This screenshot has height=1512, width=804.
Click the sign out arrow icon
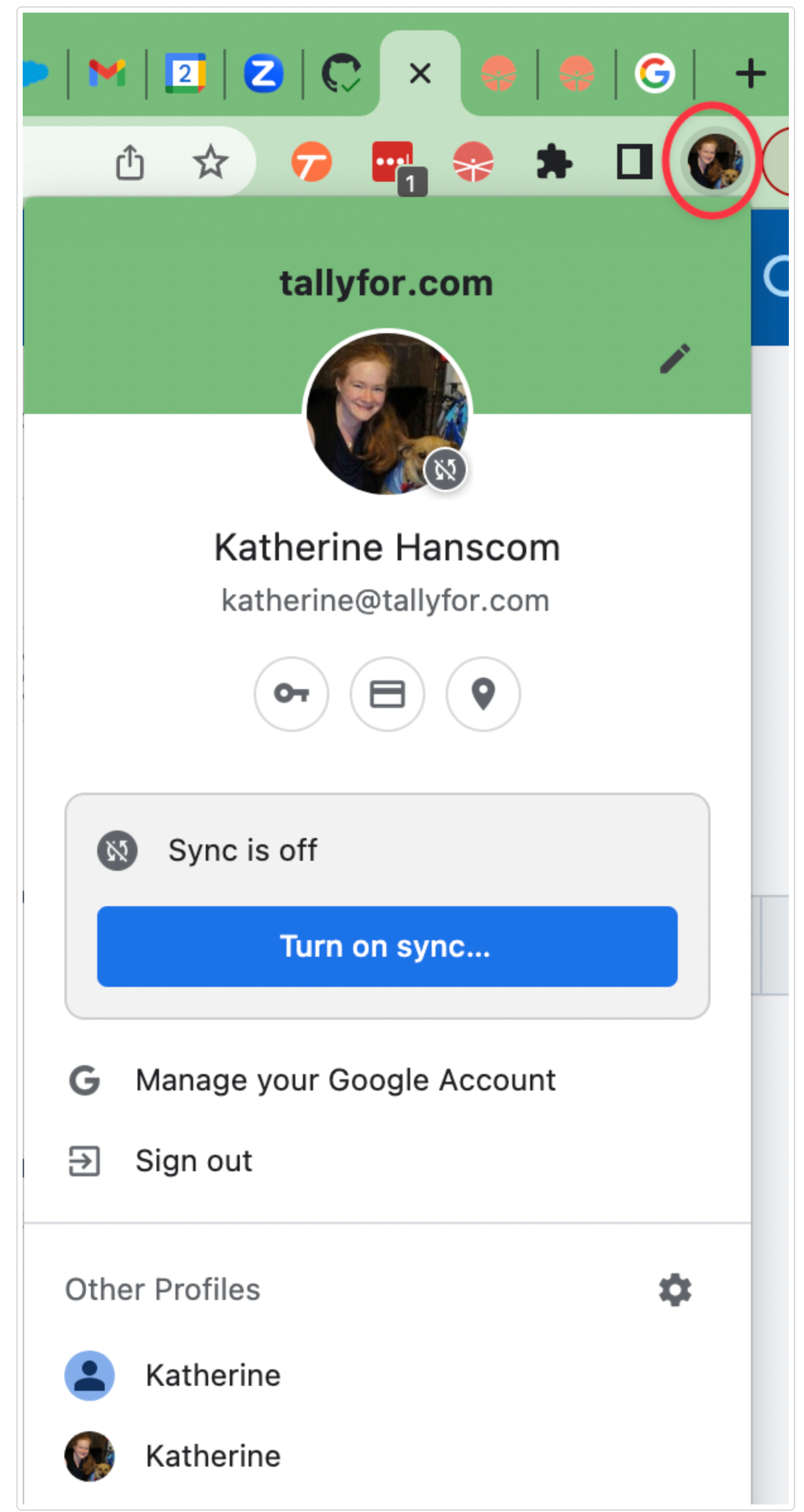84,1161
